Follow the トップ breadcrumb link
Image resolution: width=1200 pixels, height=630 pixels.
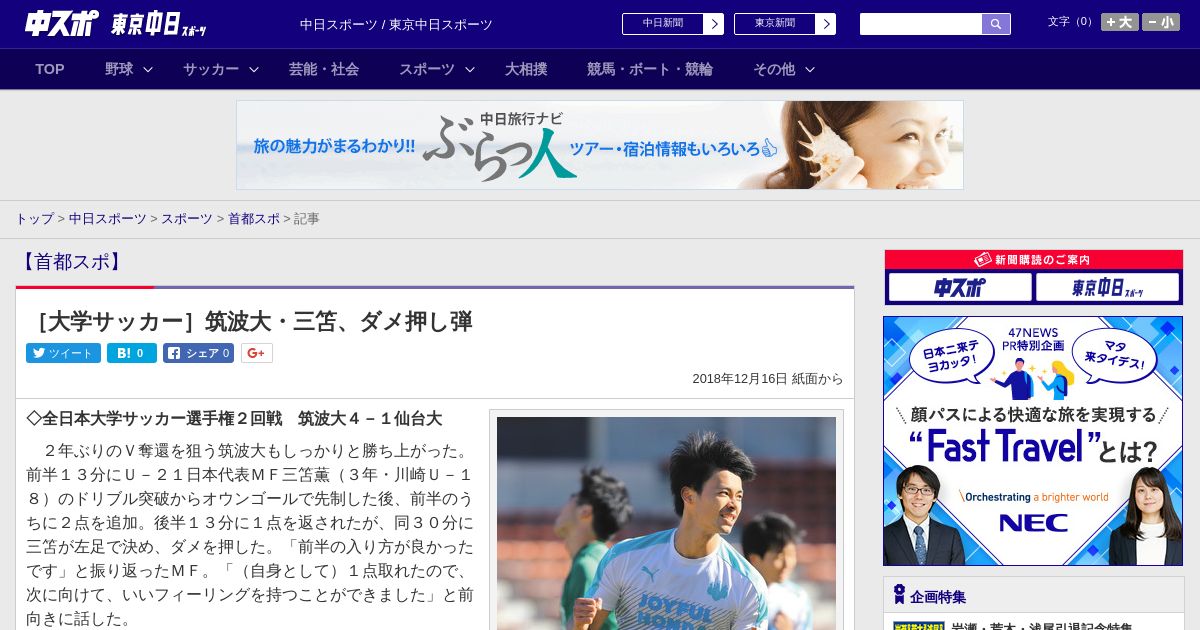click(34, 219)
